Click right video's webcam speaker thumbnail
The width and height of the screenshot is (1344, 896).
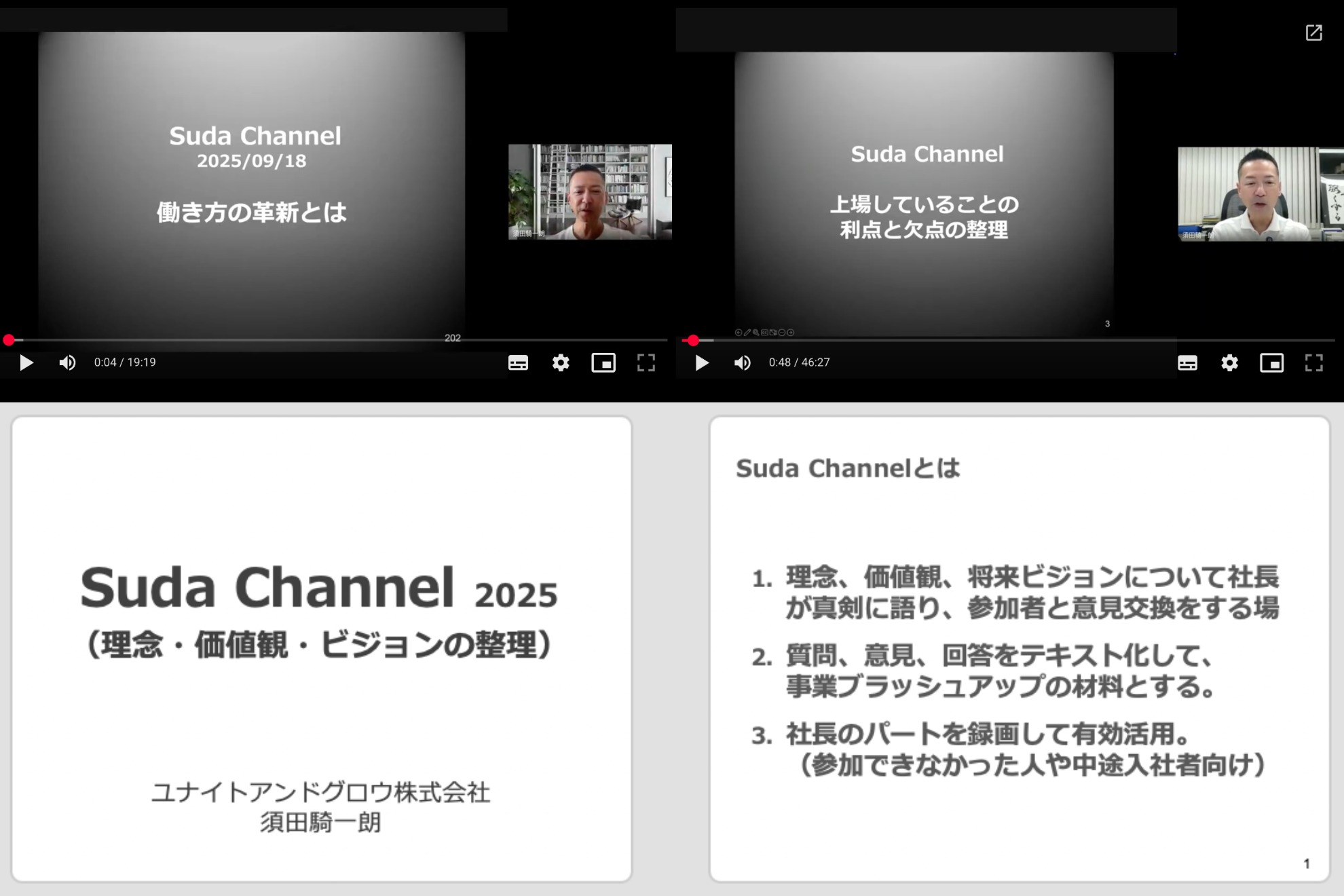pos(1261,194)
